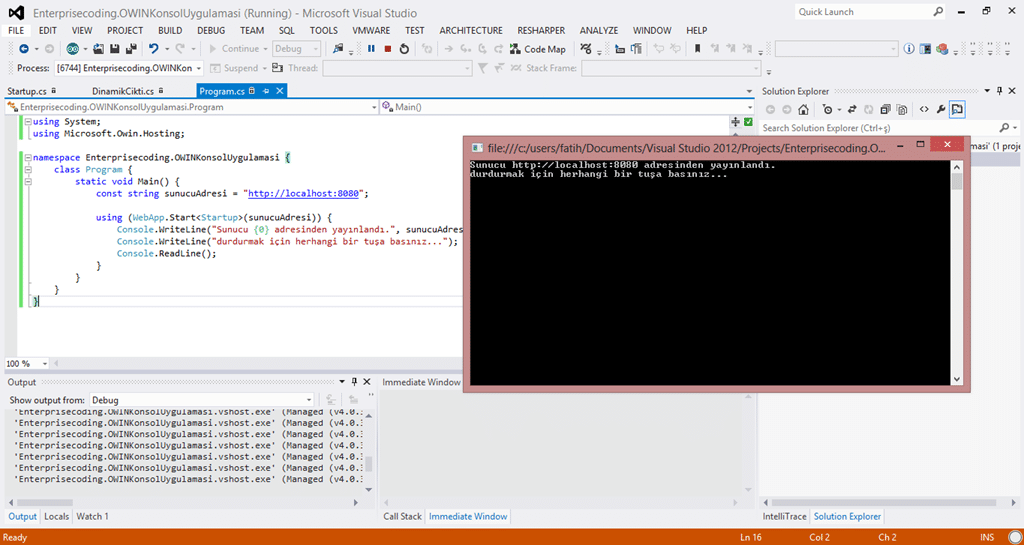Collapse the namespace code block
The height and width of the screenshot is (545, 1024).
pos(27,157)
